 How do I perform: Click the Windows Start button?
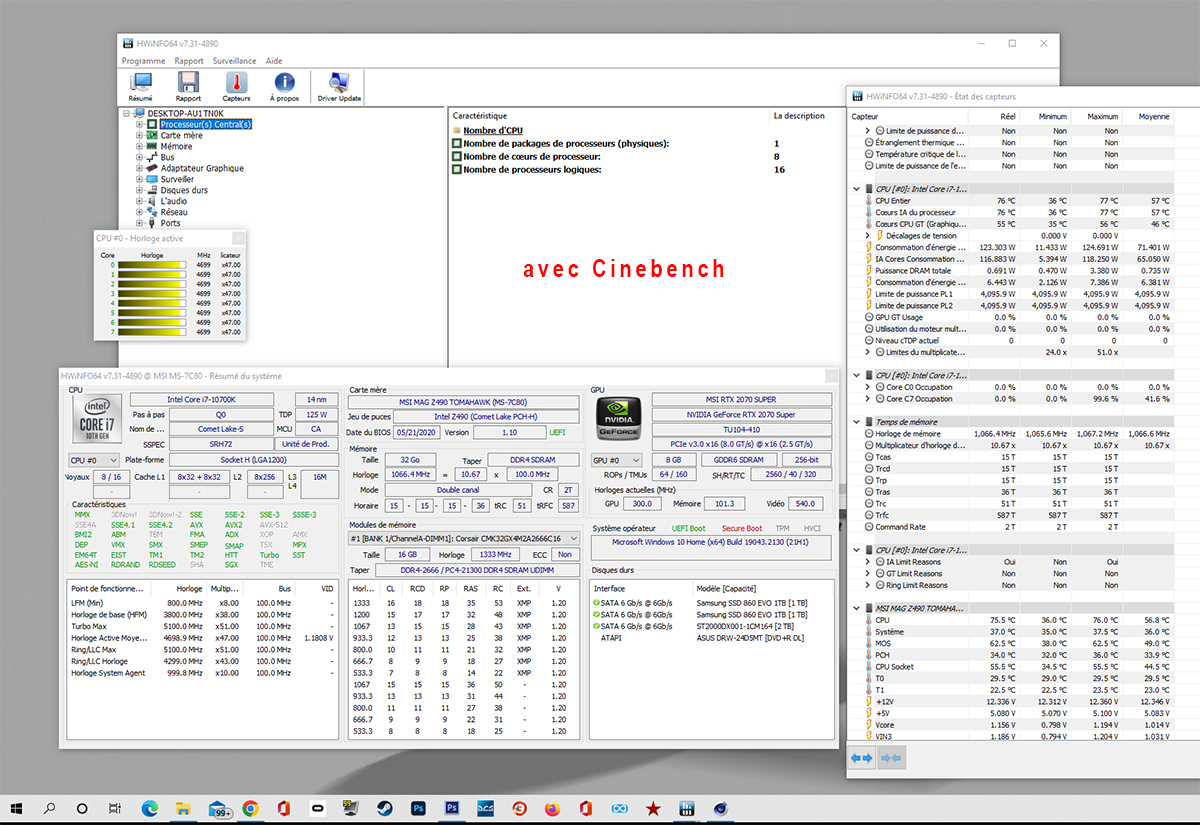coord(15,807)
